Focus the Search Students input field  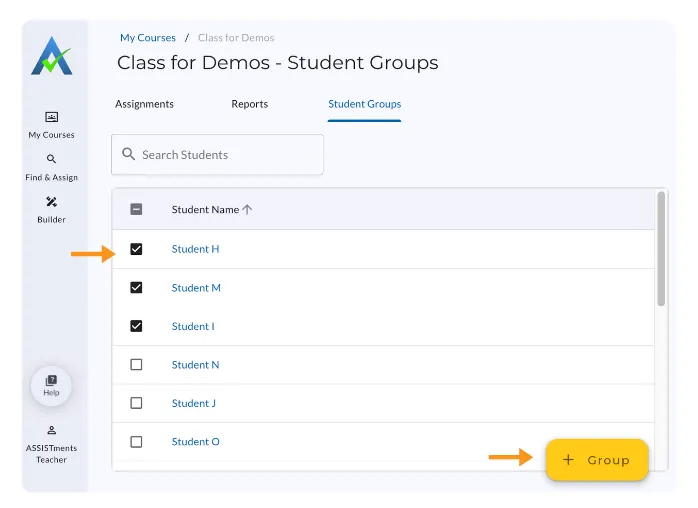[217, 154]
